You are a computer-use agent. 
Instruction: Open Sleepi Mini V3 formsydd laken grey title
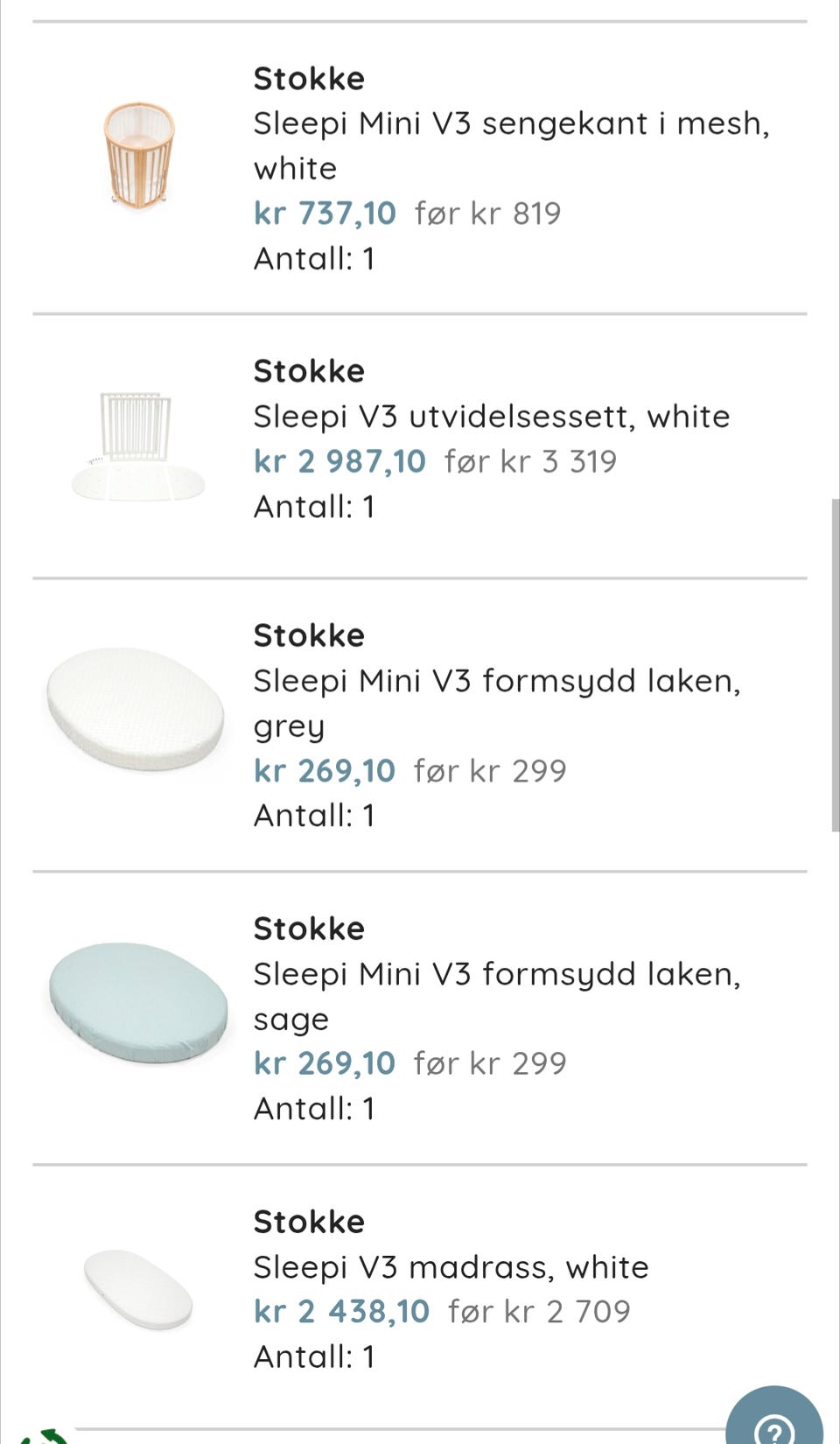pyautogui.click(x=497, y=703)
